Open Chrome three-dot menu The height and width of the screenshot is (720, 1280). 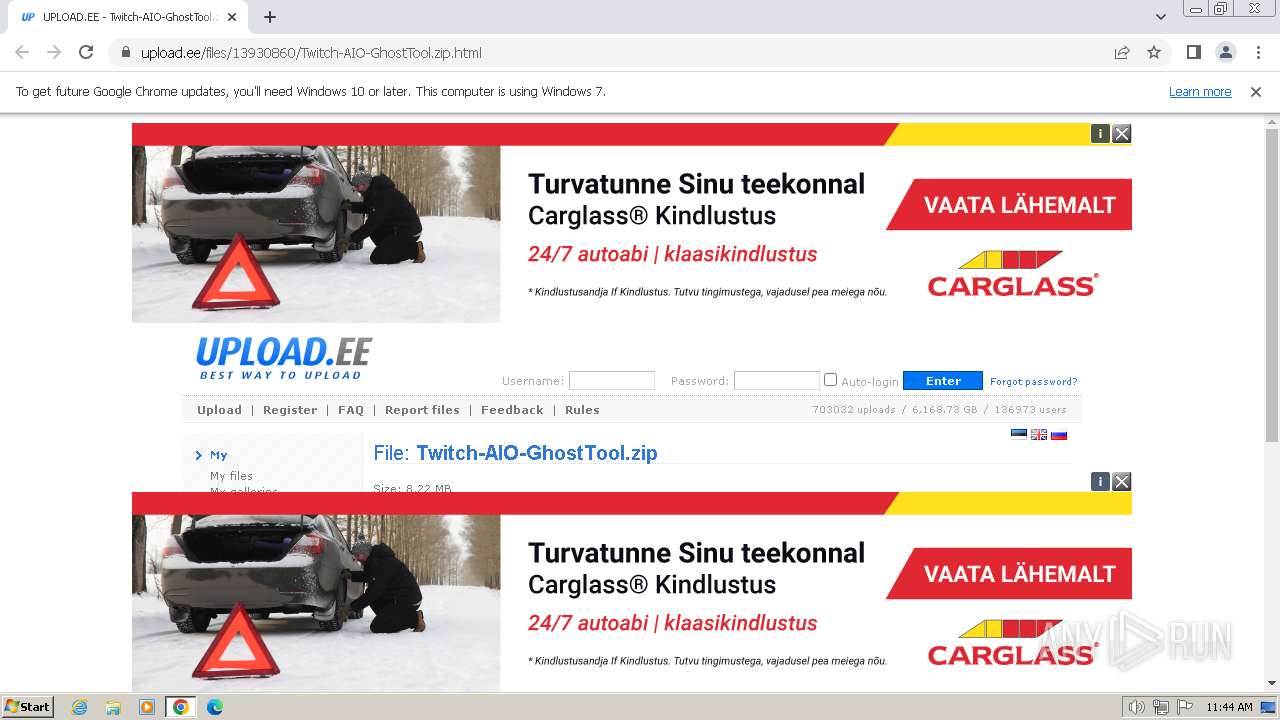click(1258, 52)
